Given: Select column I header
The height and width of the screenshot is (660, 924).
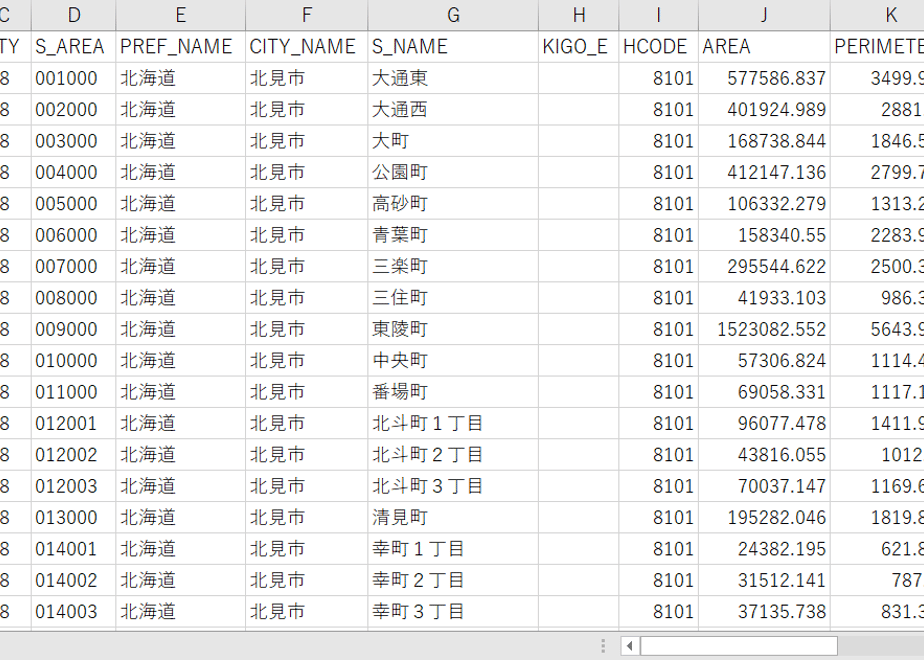Looking at the screenshot, I should click(658, 15).
